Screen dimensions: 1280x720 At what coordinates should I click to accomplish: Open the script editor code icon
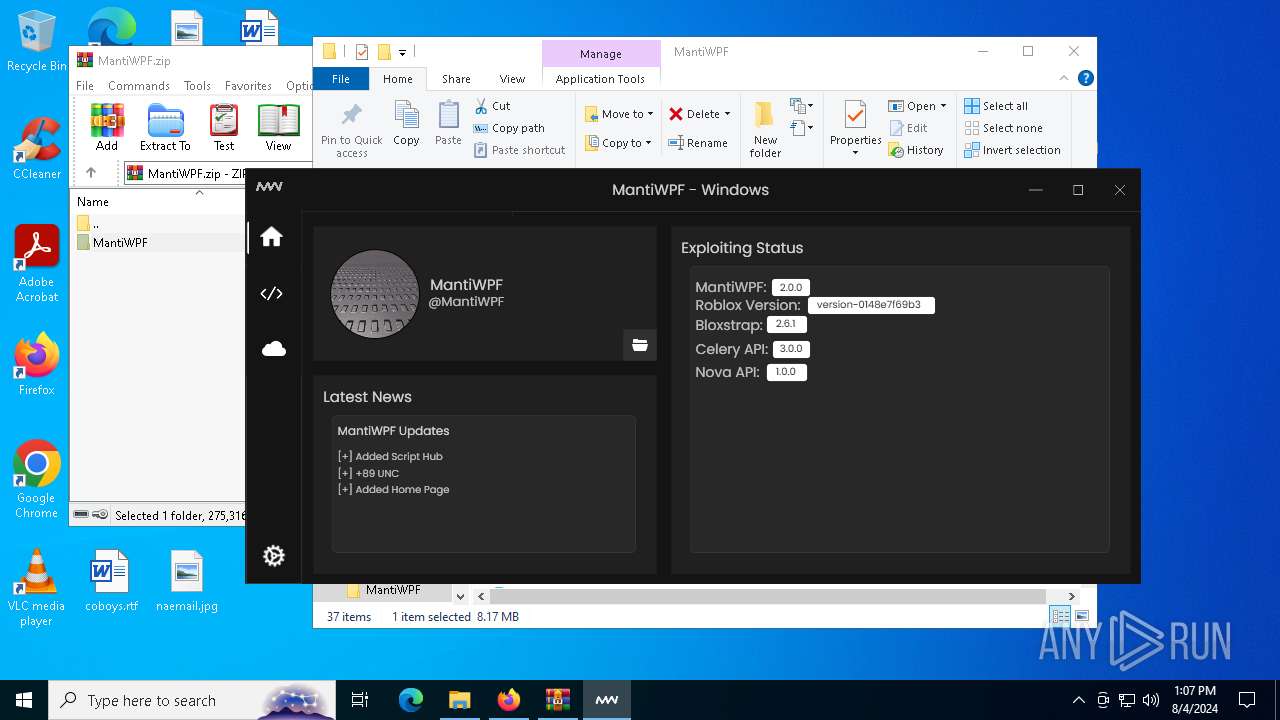point(271,293)
